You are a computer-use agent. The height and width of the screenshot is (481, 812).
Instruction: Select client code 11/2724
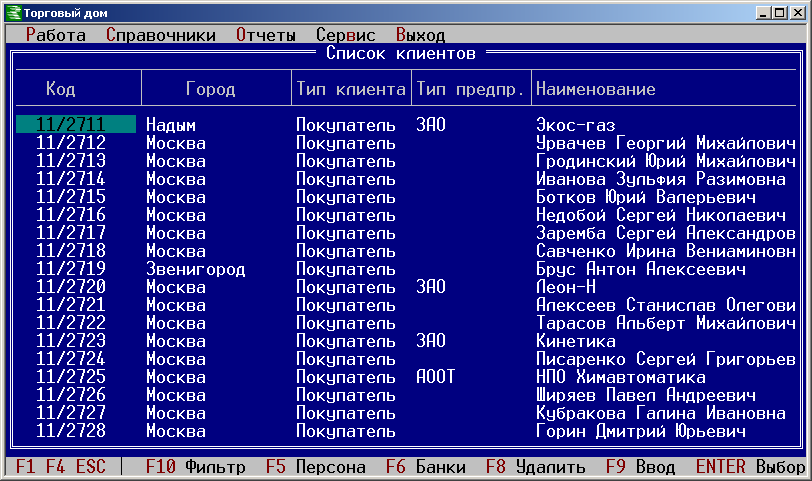tap(71, 358)
